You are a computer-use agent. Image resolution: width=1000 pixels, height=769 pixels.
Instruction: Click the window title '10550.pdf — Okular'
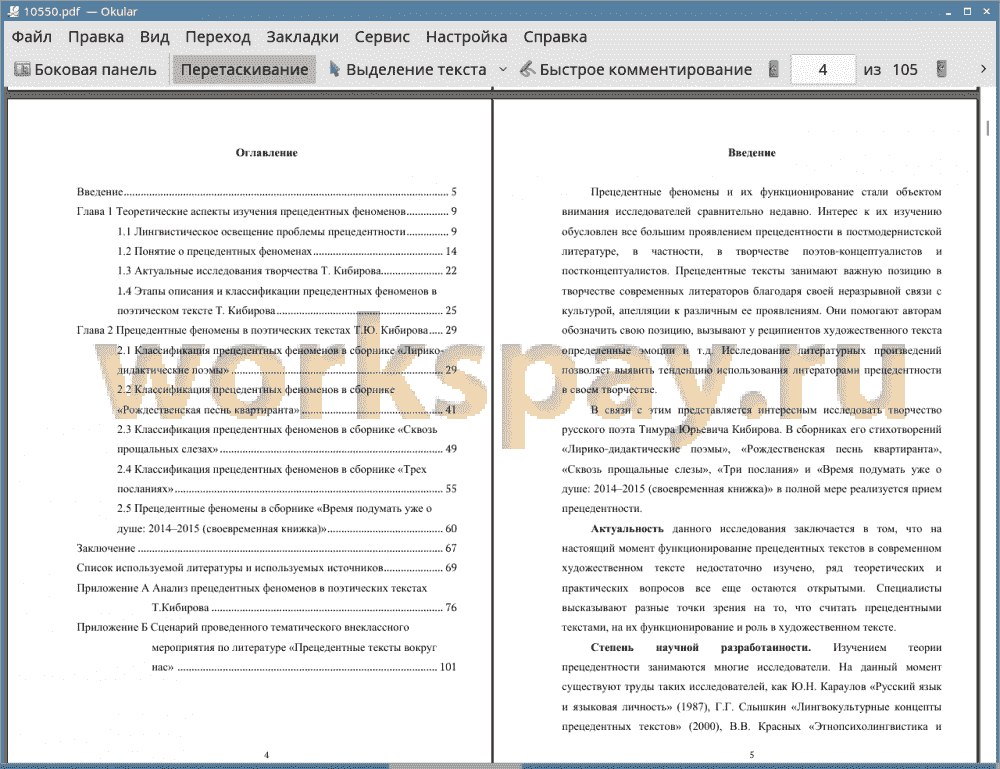80,11
